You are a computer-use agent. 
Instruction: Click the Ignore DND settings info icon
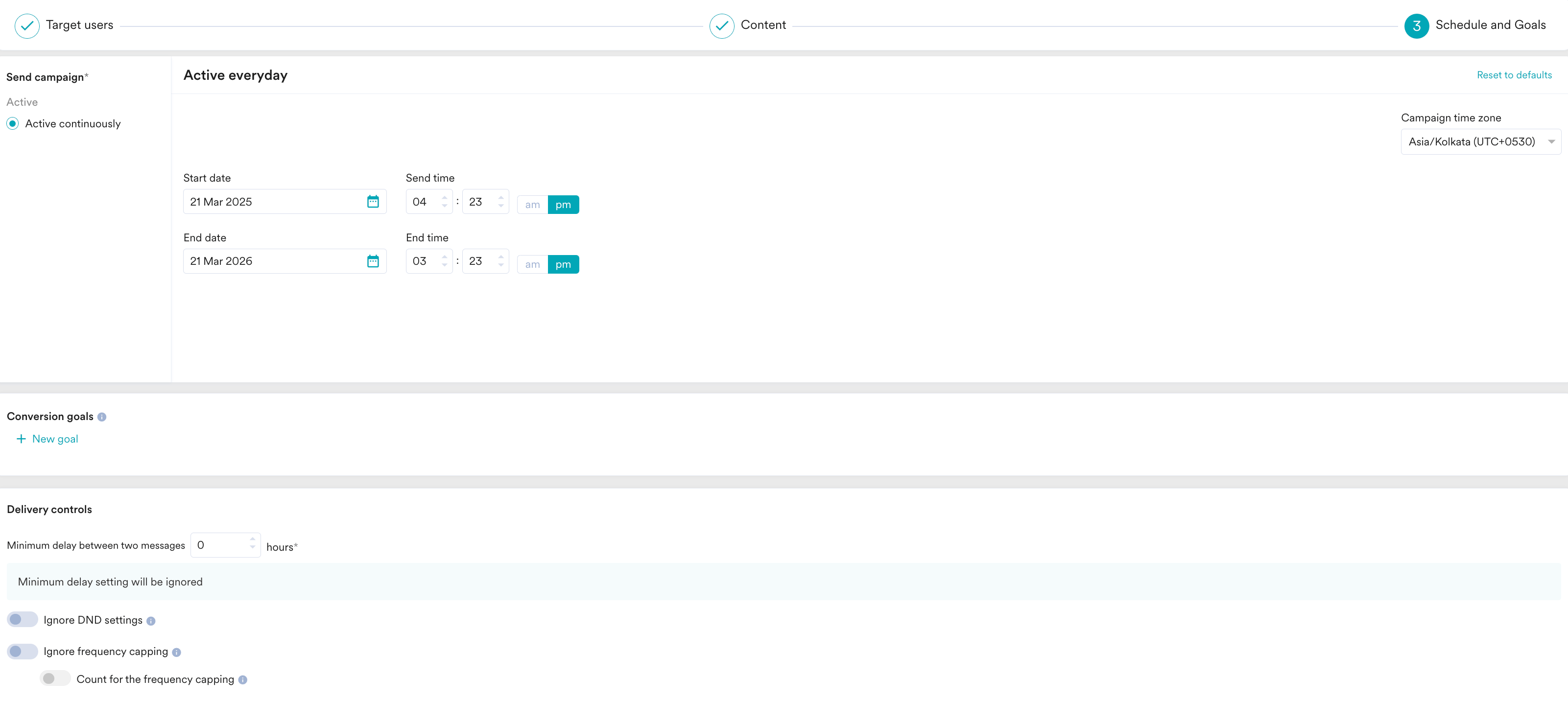coord(151,621)
